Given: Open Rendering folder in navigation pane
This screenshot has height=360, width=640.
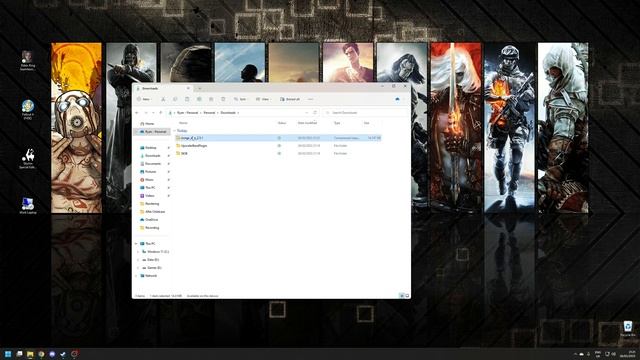Looking at the screenshot, I should click(150, 204).
